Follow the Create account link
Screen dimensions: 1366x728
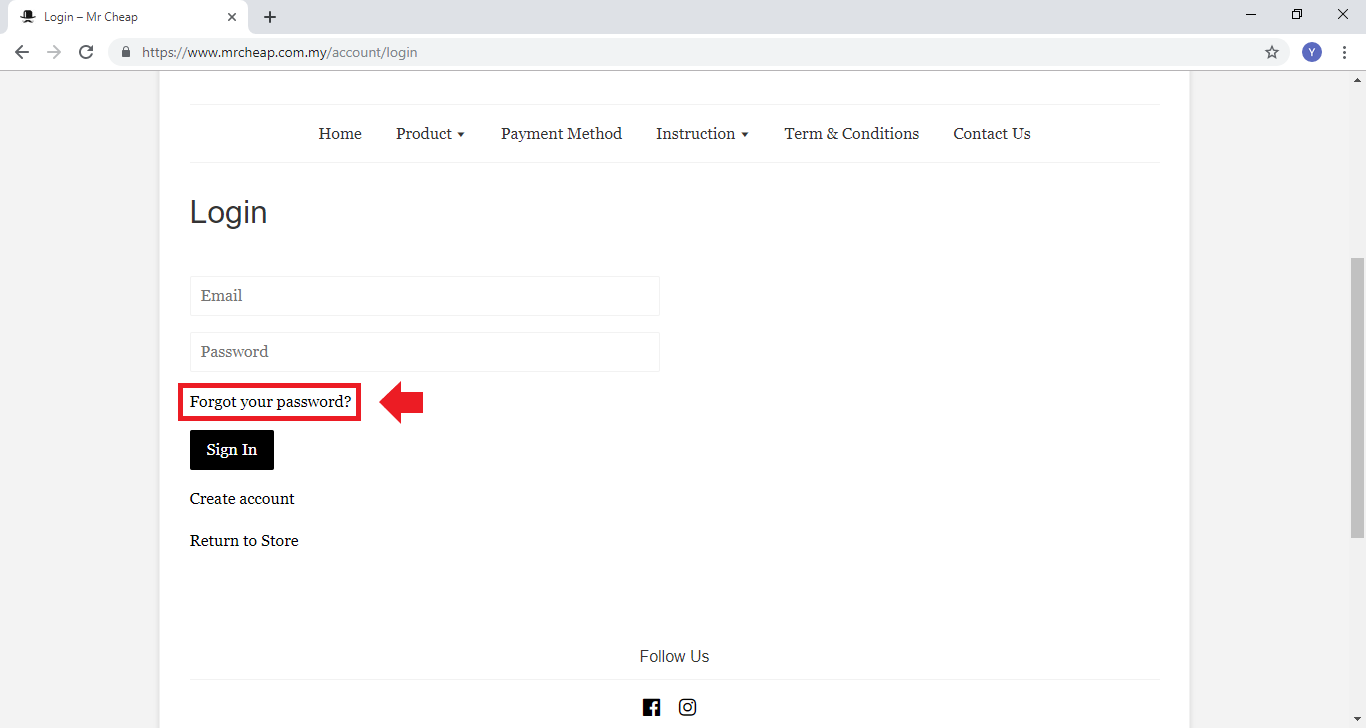pyautogui.click(x=242, y=499)
